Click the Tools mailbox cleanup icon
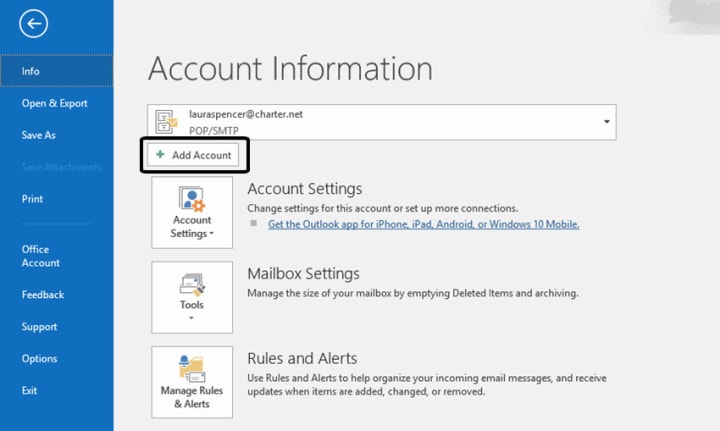This screenshot has height=431, width=720. [x=192, y=285]
